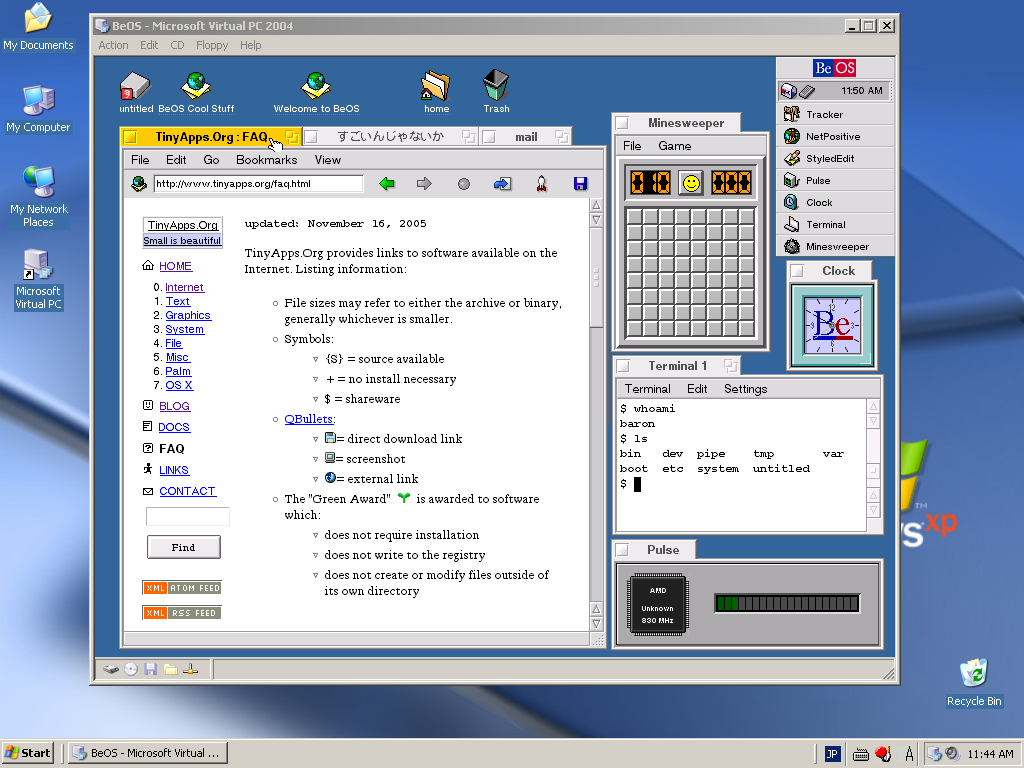
Task: Click the zoom box on Terminal 1 tab
Action: coord(731,366)
